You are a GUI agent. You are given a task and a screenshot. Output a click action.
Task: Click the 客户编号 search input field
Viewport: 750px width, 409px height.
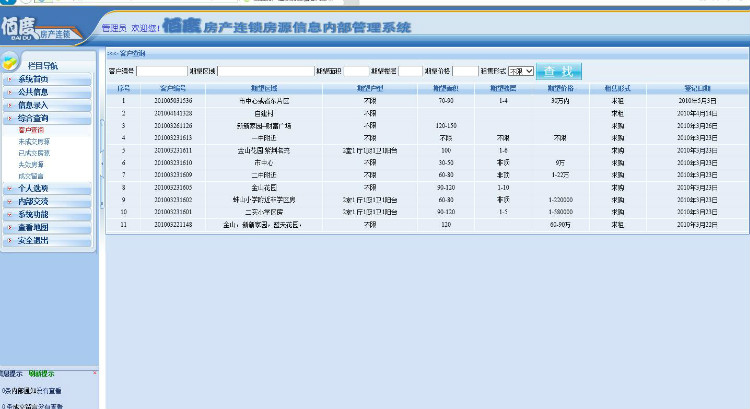162,71
